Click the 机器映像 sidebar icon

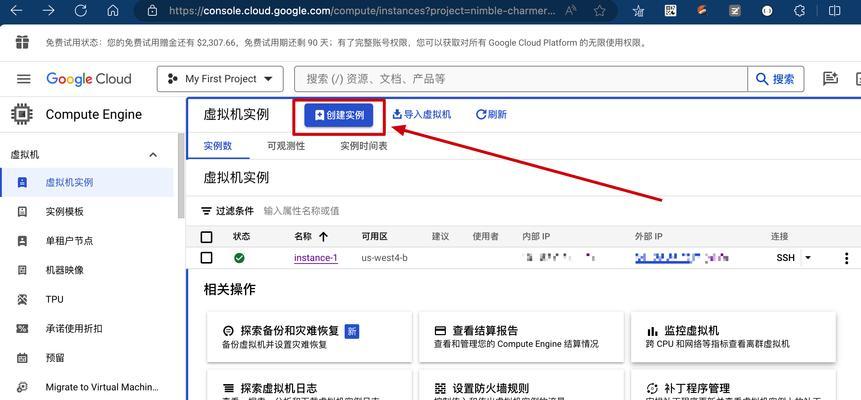(22, 270)
